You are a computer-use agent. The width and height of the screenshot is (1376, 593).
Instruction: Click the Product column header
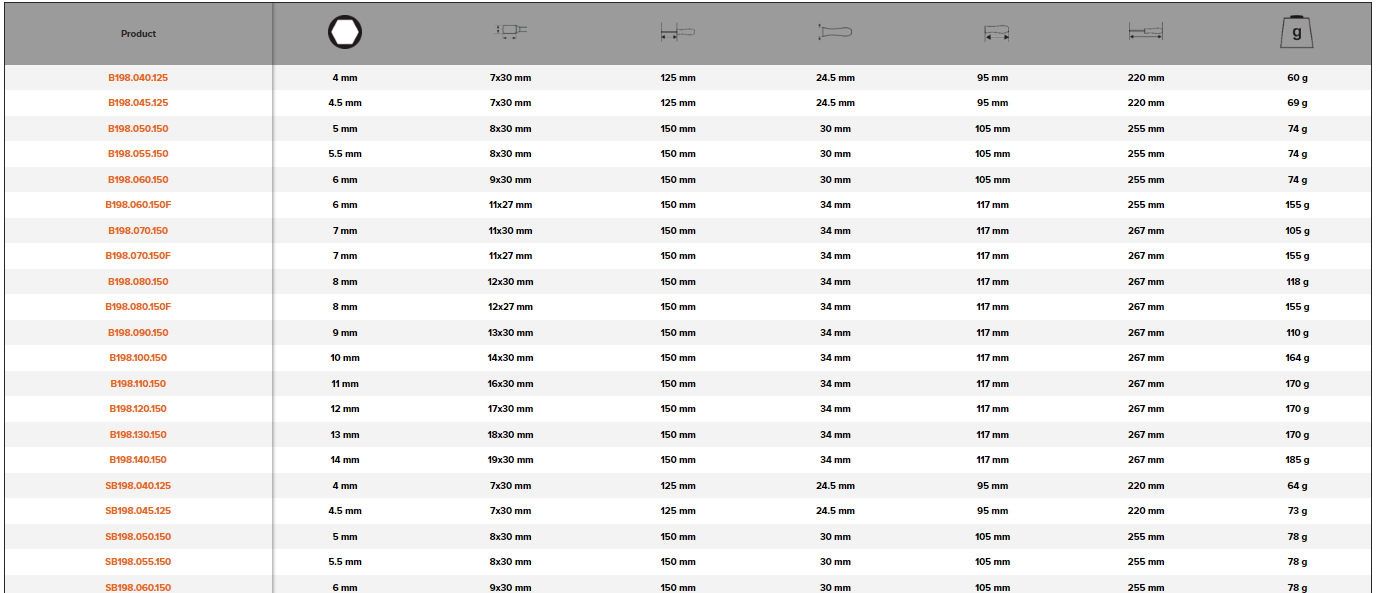[x=138, y=34]
